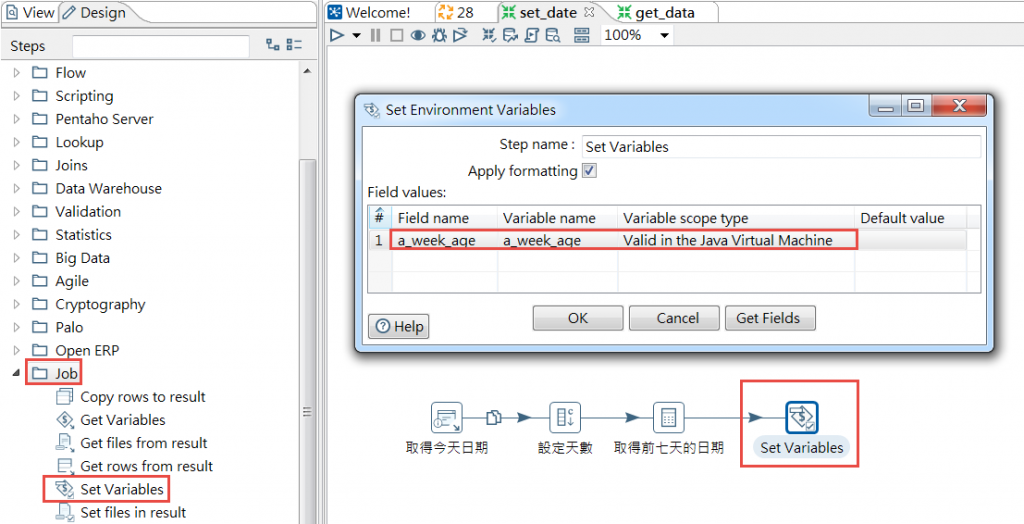Switch to the Design tab
Image resolution: width=1024 pixels, height=524 pixels.
(95, 12)
